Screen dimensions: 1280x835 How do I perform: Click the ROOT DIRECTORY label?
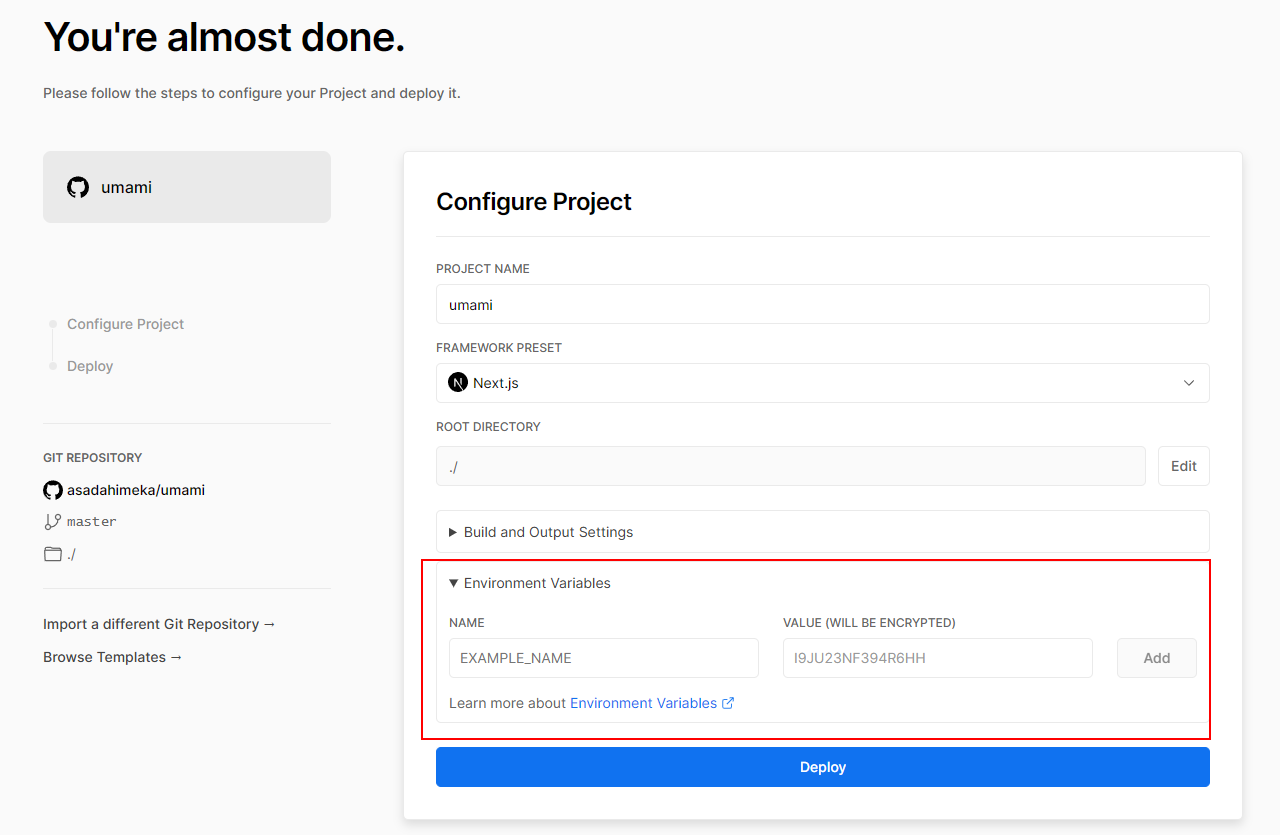tap(488, 427)
